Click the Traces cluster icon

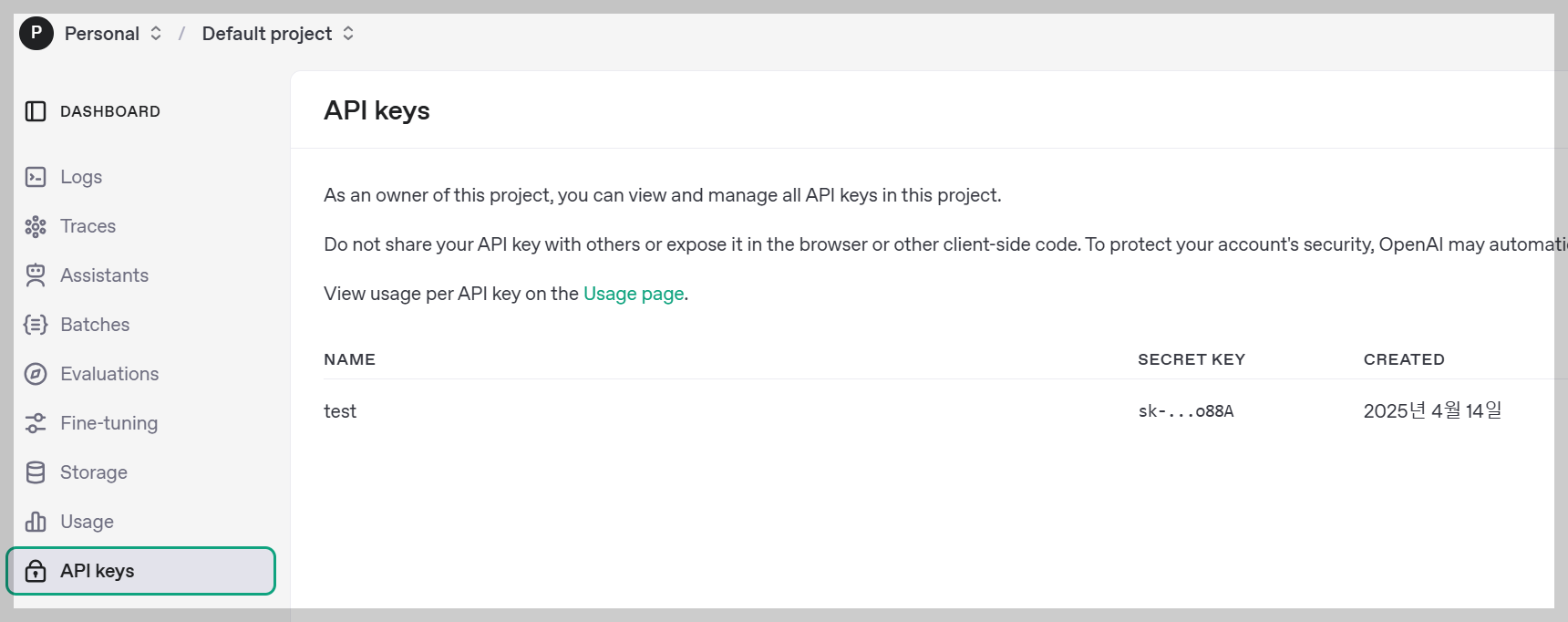(x=36, y=226)
